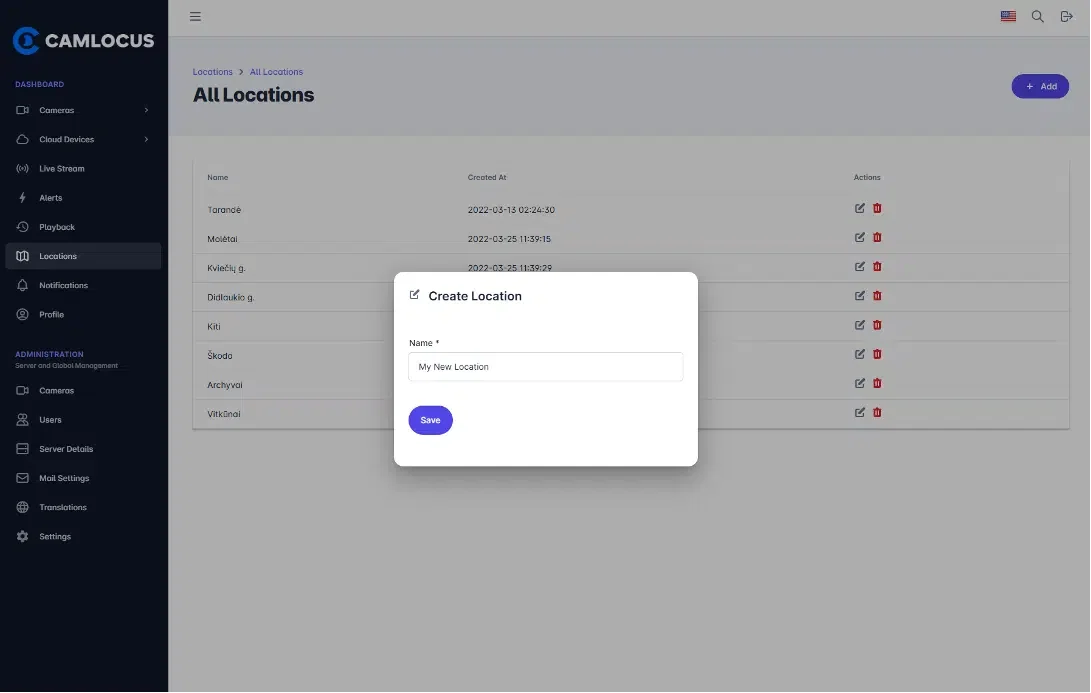Delete the Tarandė location
1091x693 pixels.
[877, 208]
